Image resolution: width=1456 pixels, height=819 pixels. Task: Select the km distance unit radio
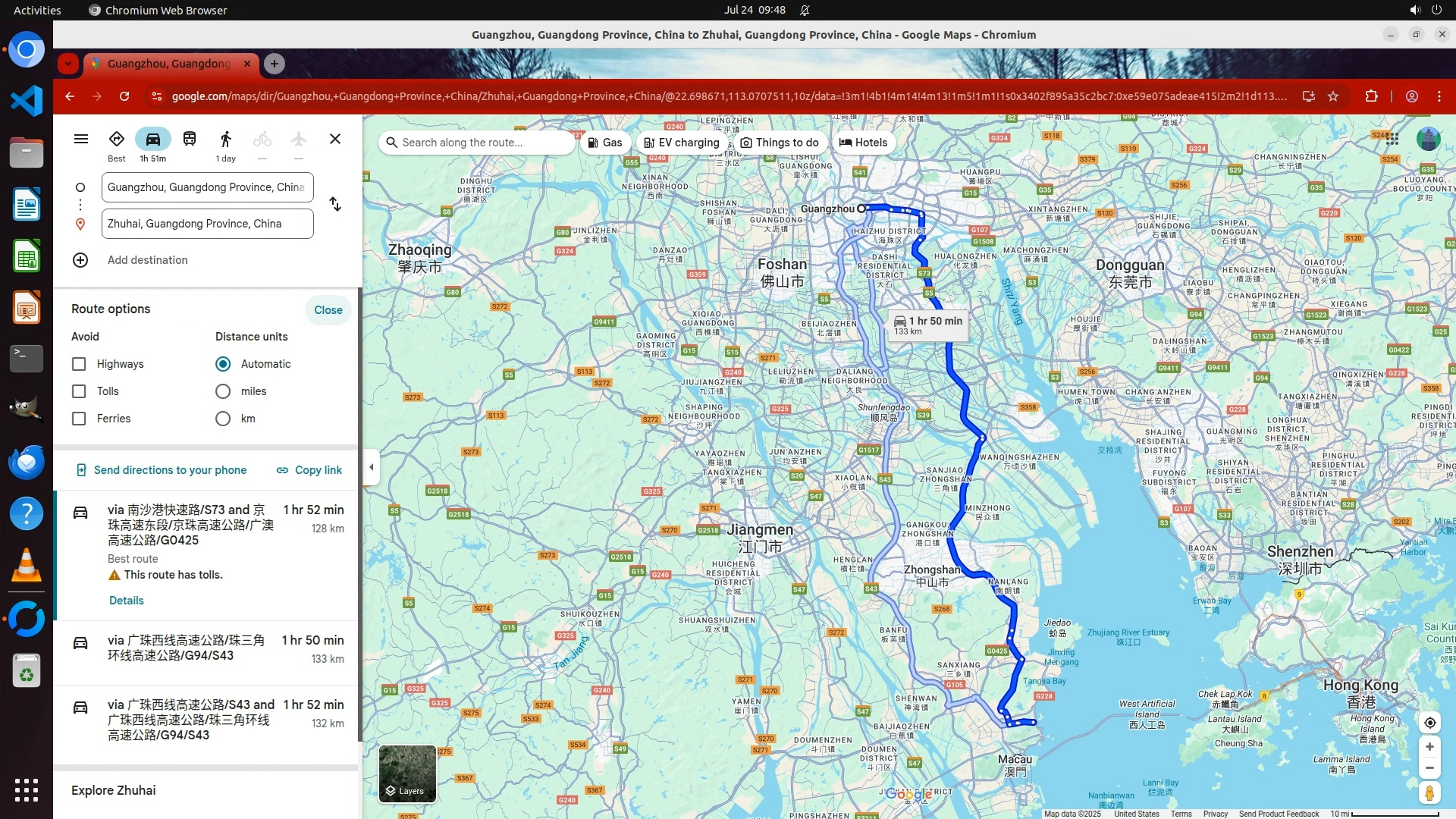click(223, 419)
